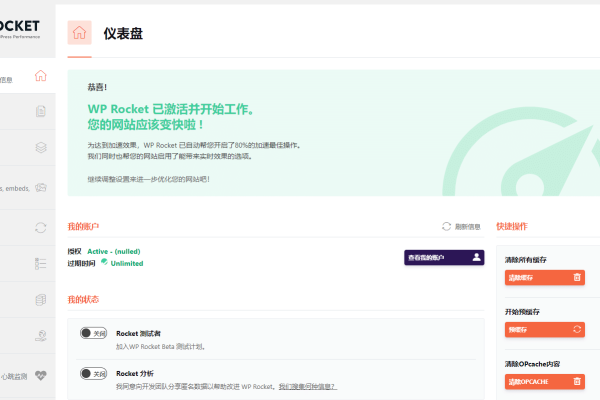Image resolution: width=600 pixels, height=400 pixels.
Task: Click the 清除OPCACHE button
Action: click(543, 381)
